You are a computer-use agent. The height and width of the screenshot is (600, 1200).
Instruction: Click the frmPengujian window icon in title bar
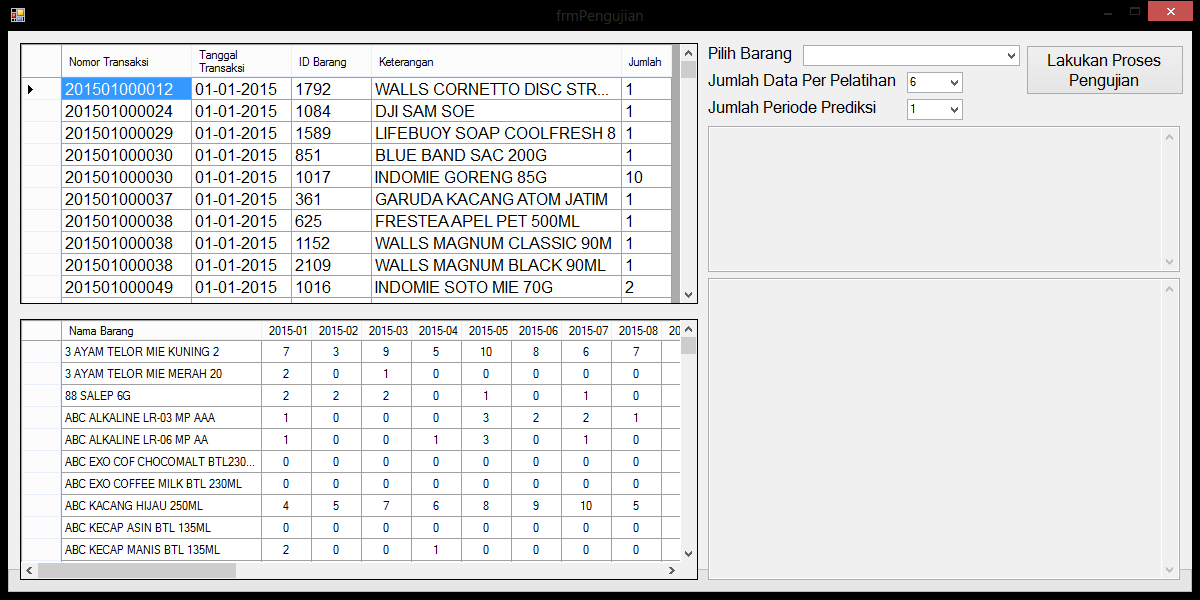[x=17, y=14]
